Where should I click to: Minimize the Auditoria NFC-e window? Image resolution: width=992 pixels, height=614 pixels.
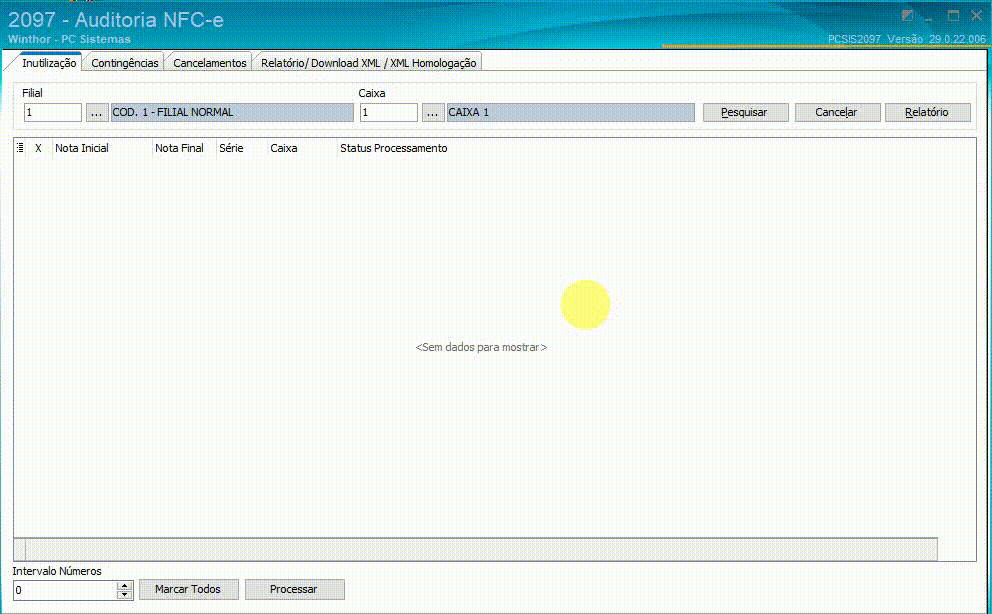click(929, 18)
